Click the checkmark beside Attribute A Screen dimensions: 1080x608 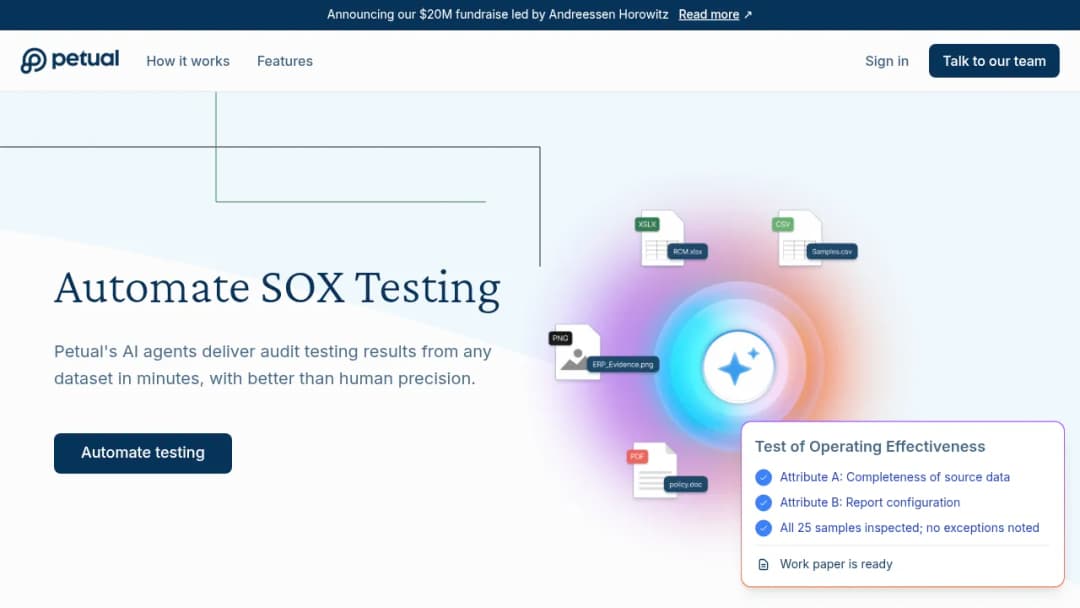[763, 477]
